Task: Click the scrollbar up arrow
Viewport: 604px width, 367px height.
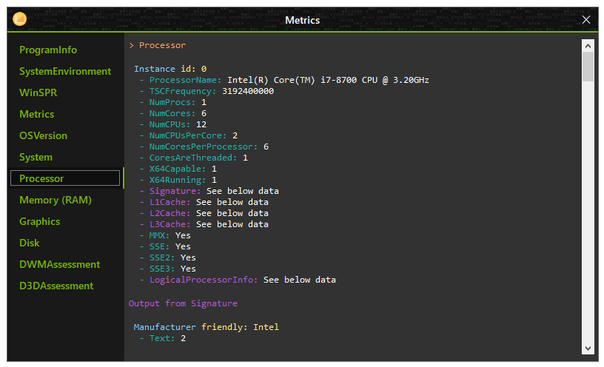Action: (587, 46)
